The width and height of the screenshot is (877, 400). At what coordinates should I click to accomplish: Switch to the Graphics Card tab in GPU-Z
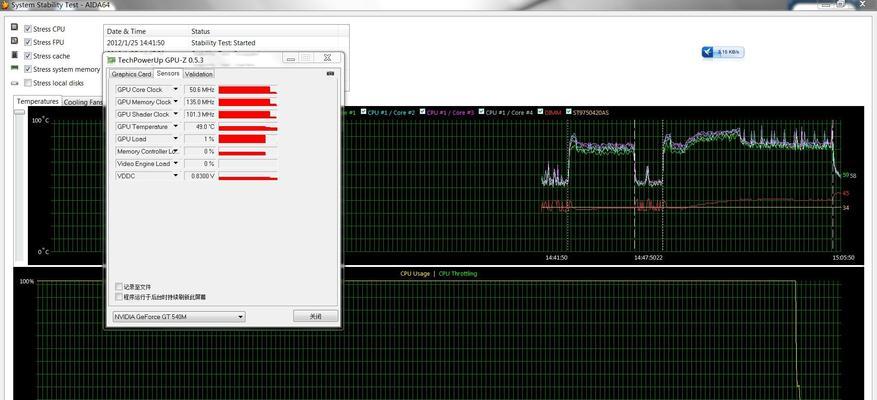[131, 74]
